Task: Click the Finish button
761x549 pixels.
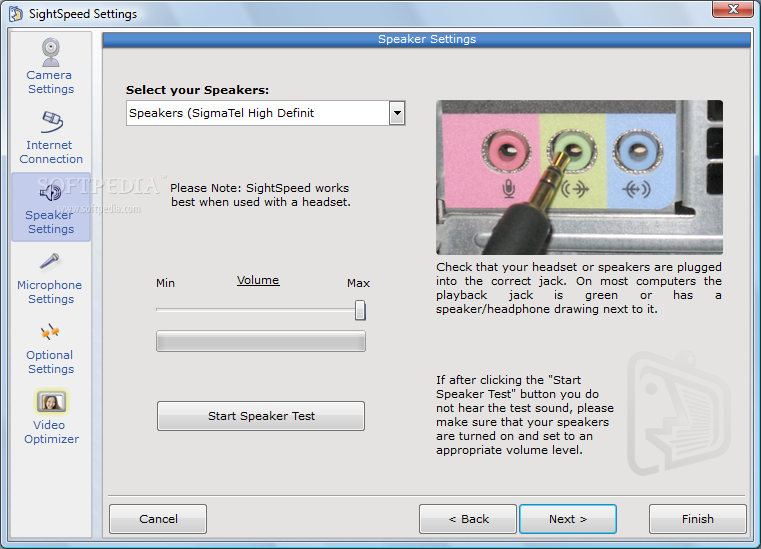Action: coord(697,519)
